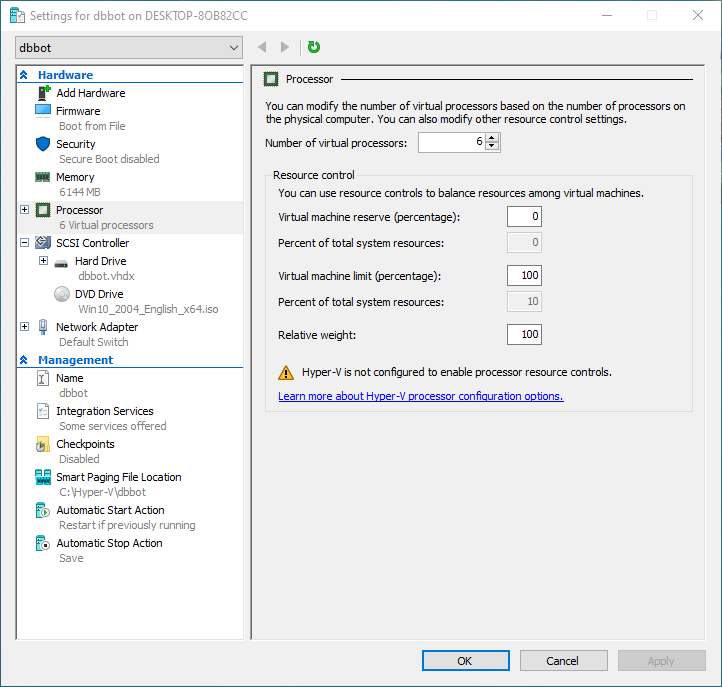Click the Some services offered text

pyautogui.click(x=112, y=426)
